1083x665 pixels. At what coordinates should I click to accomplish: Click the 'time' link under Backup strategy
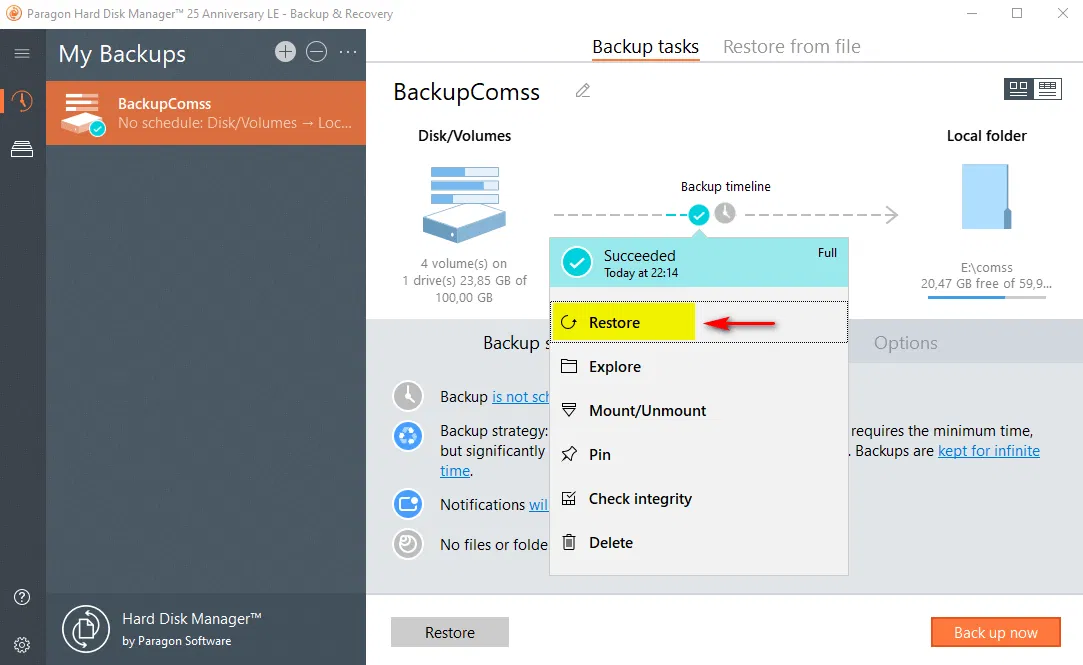click(x=455, y=471)
